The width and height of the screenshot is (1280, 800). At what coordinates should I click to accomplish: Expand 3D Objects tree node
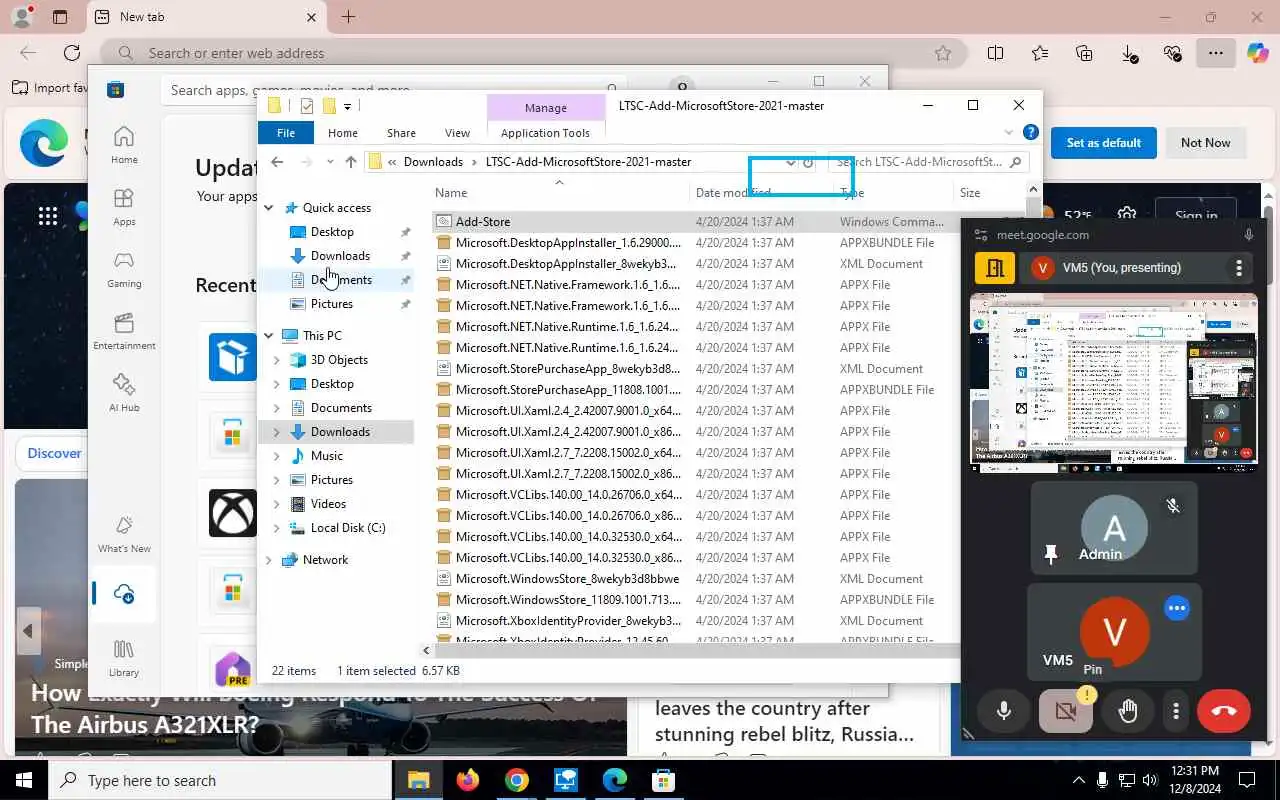(x=277, y=360)
